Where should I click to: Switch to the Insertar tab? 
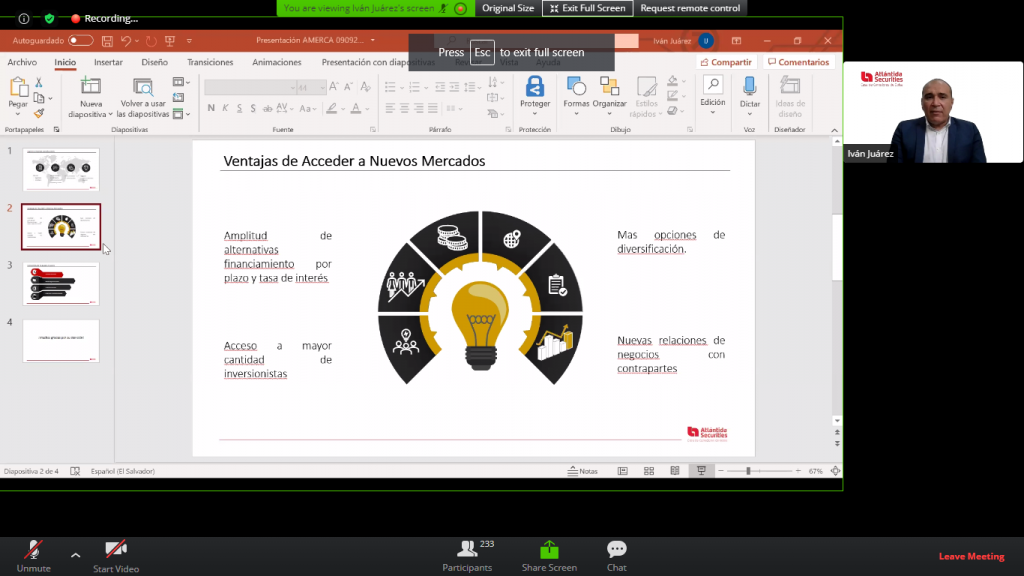pyautogui.click(x=108, y=62)
